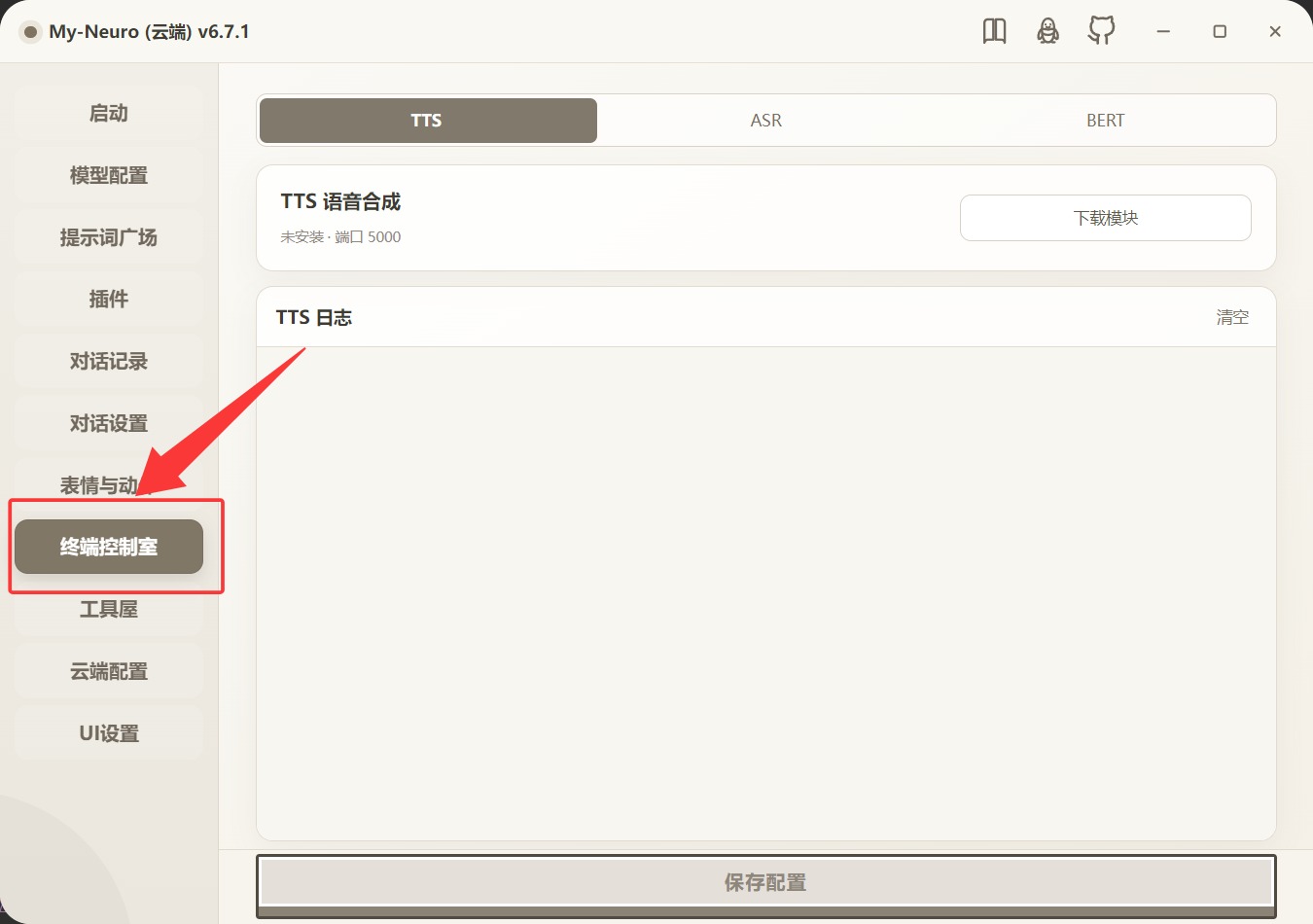Click the My-Neuro app logo dot

click(x=30, y=32)
